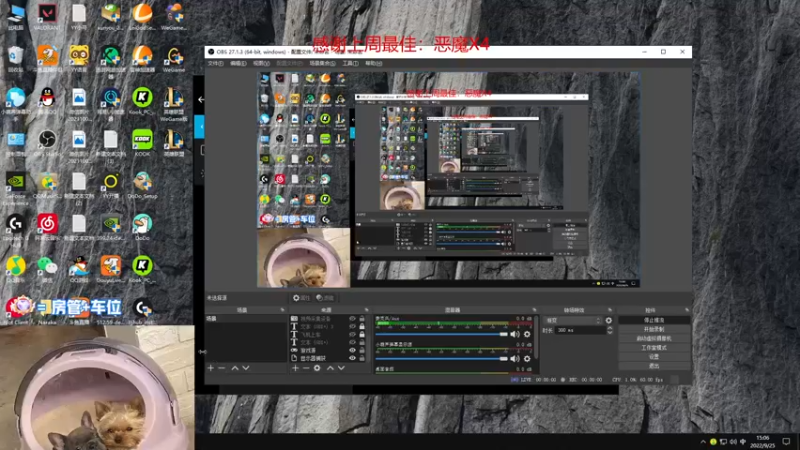The width and height of the screenshot is (800, 450).
Task: Adjust the second mixer channel volume slider
Action: (x=442, y=359)
